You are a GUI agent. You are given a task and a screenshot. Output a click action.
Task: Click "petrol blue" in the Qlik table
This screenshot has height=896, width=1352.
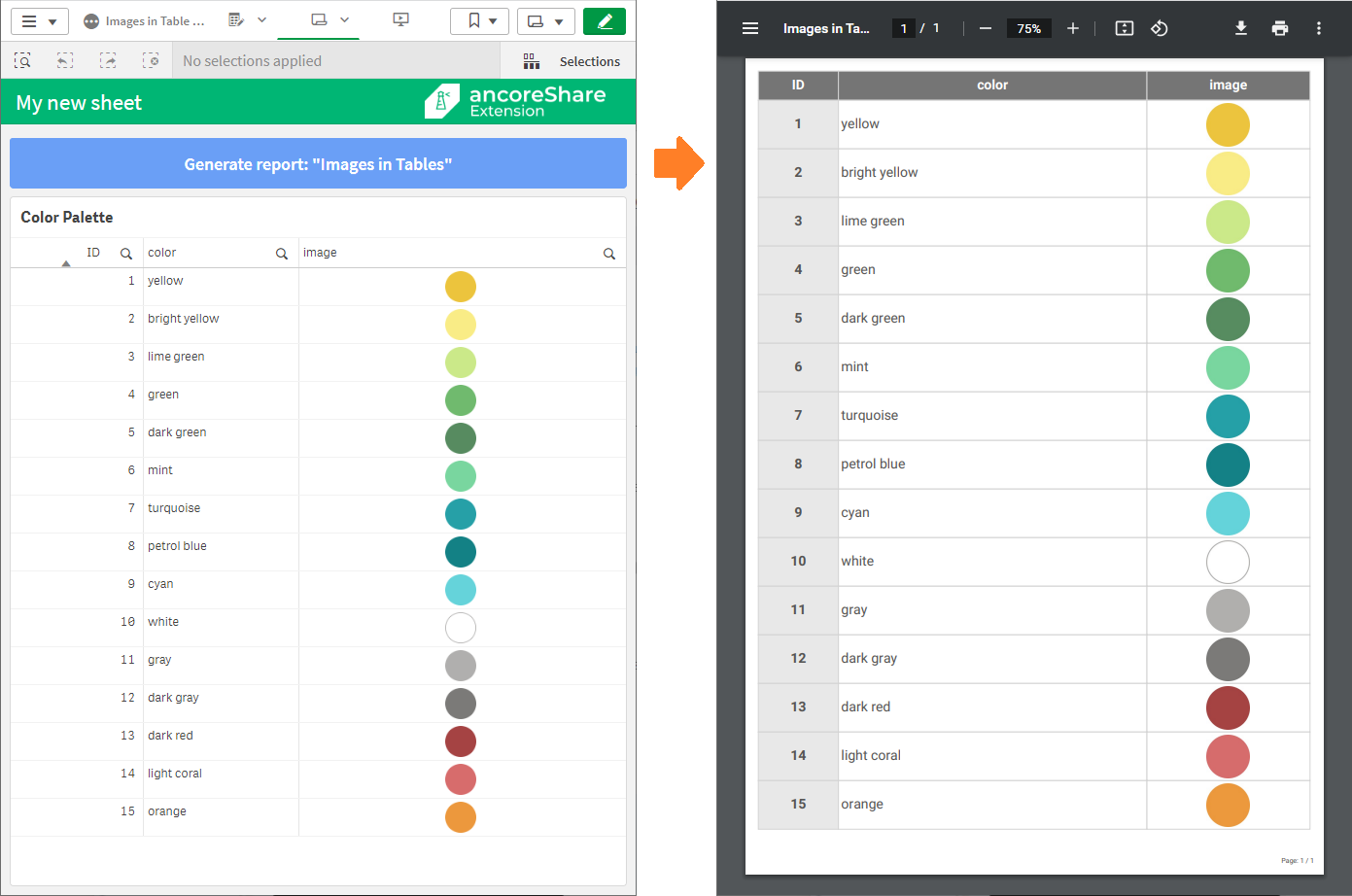(x=177, y=546)
